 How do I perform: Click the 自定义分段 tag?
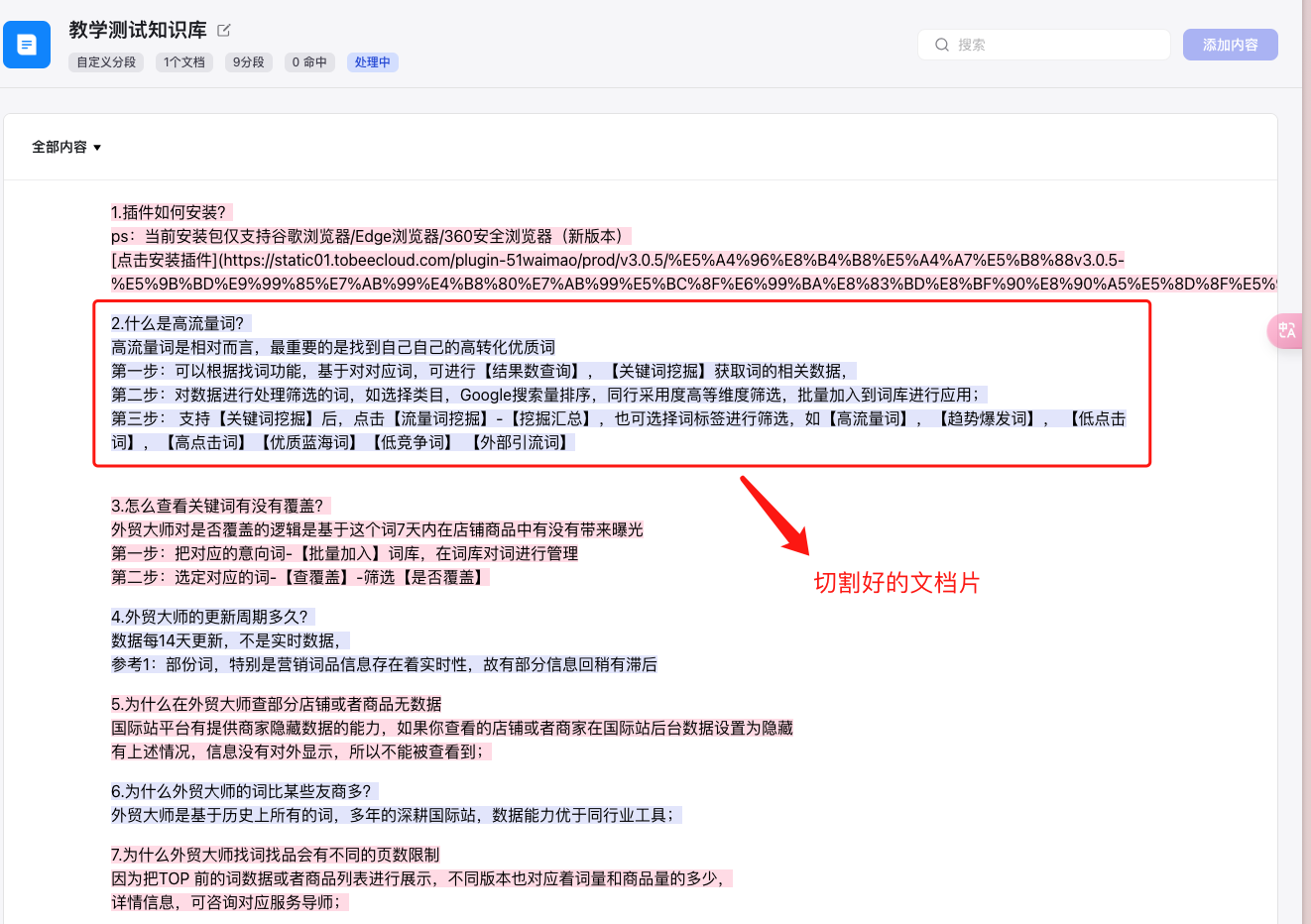(106, 62)
